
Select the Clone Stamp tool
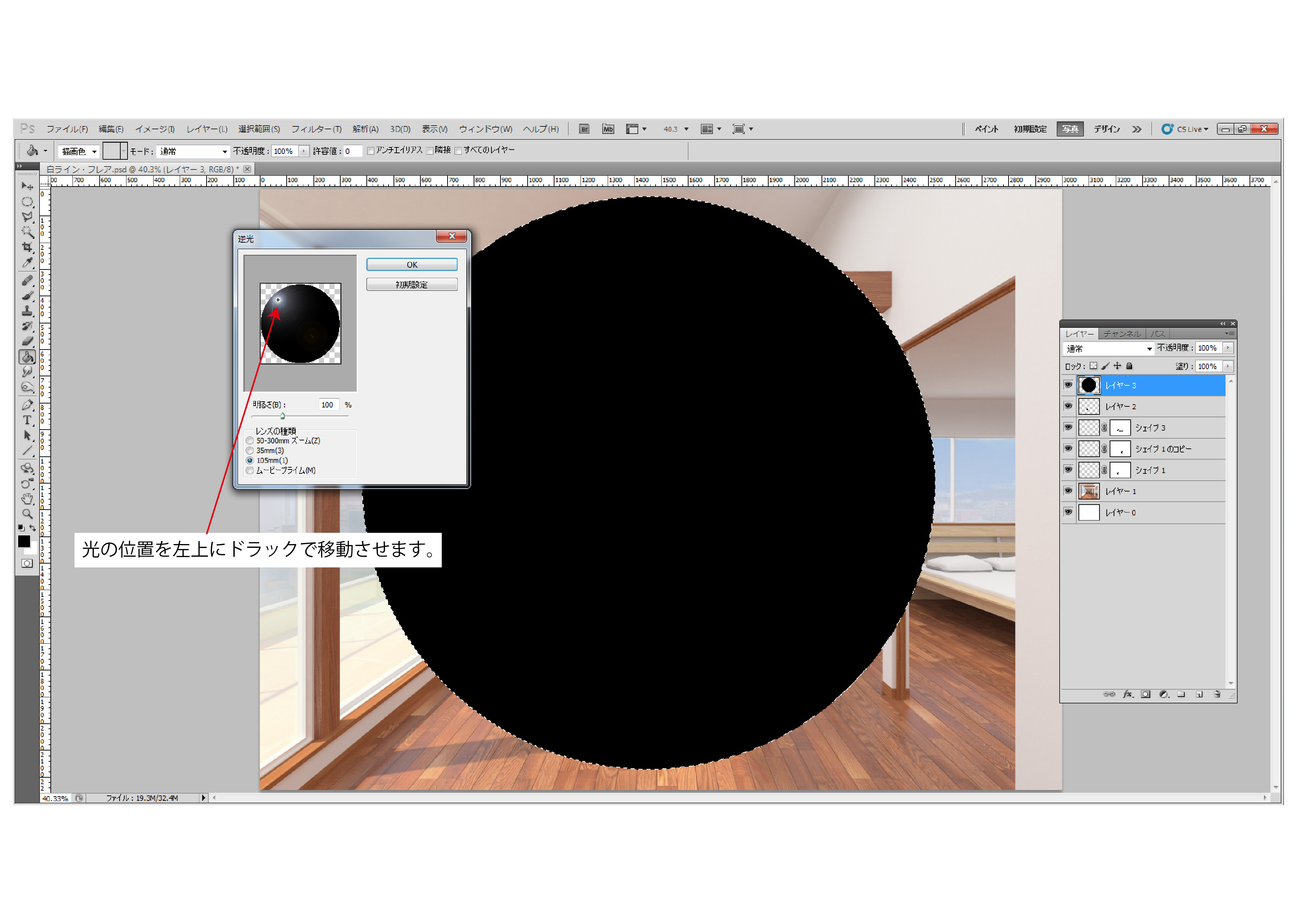27,311
